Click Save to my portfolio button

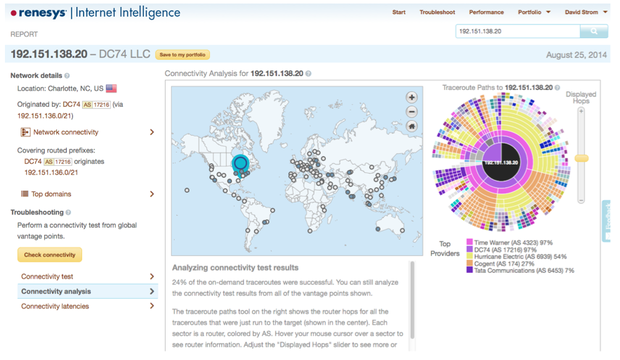tap(182, 55)
